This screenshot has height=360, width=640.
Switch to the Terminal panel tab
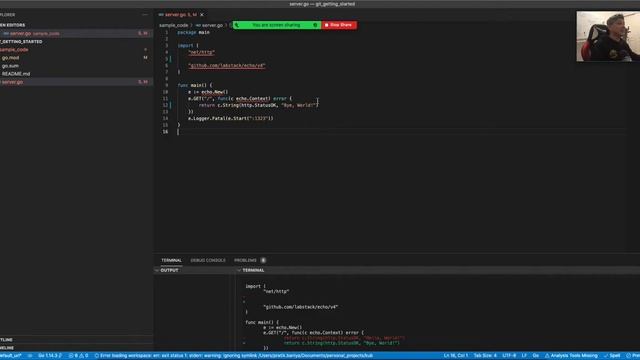coord(171,260)
